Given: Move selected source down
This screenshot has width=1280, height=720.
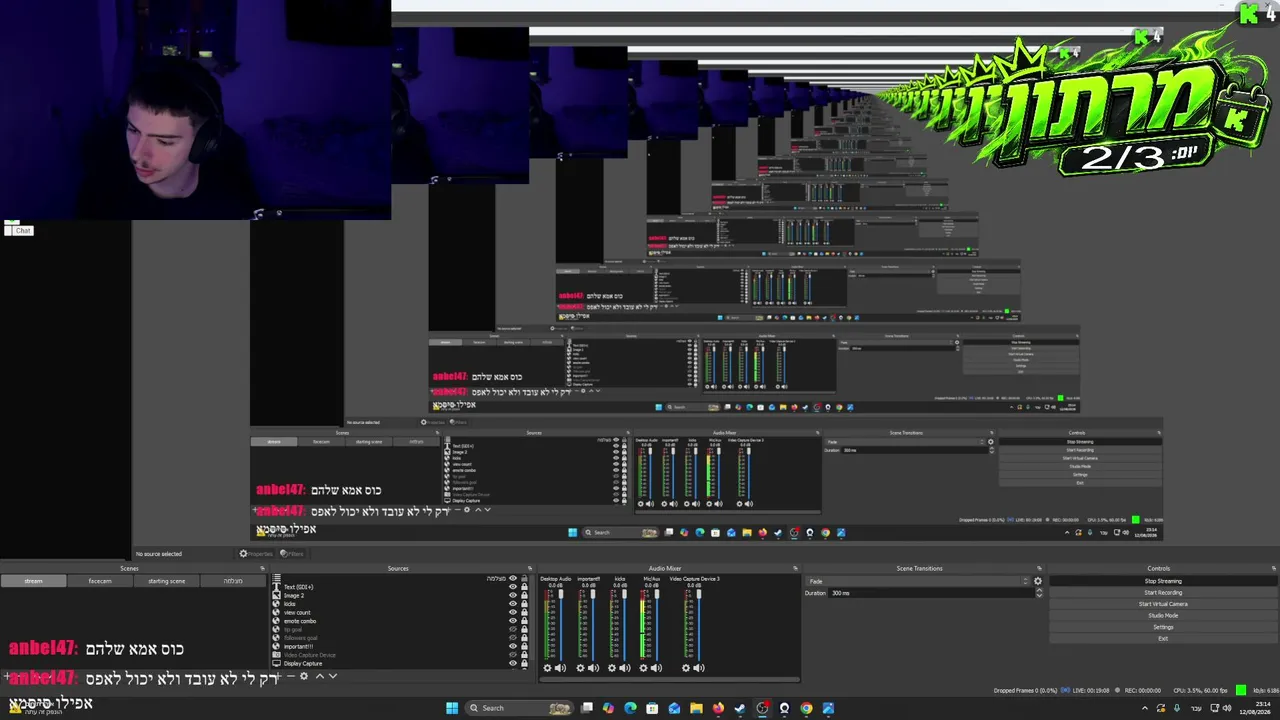Looking at the screenshot, I should point(333,676).
